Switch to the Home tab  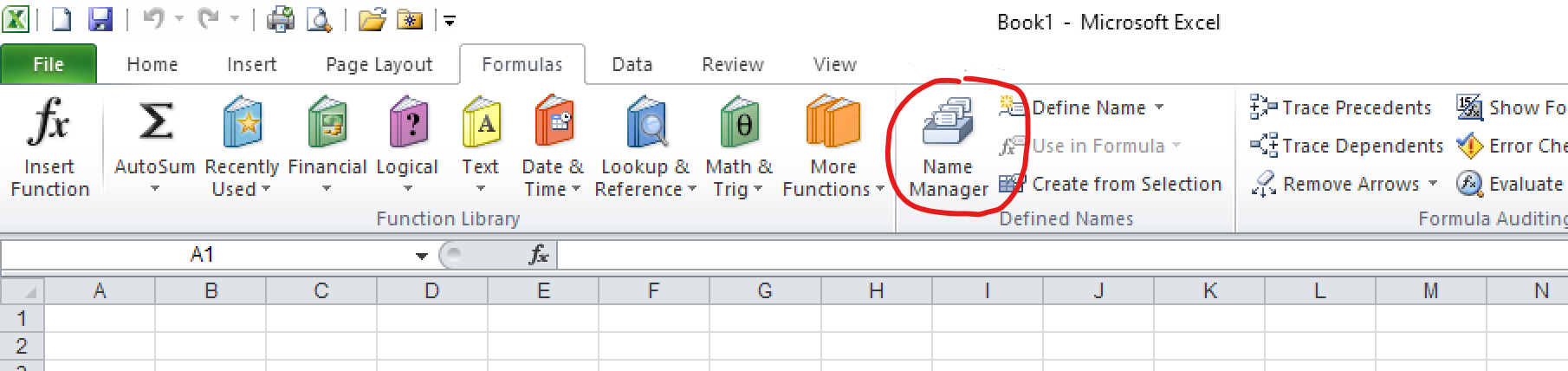pyautogui.click(x=152, y=65)
